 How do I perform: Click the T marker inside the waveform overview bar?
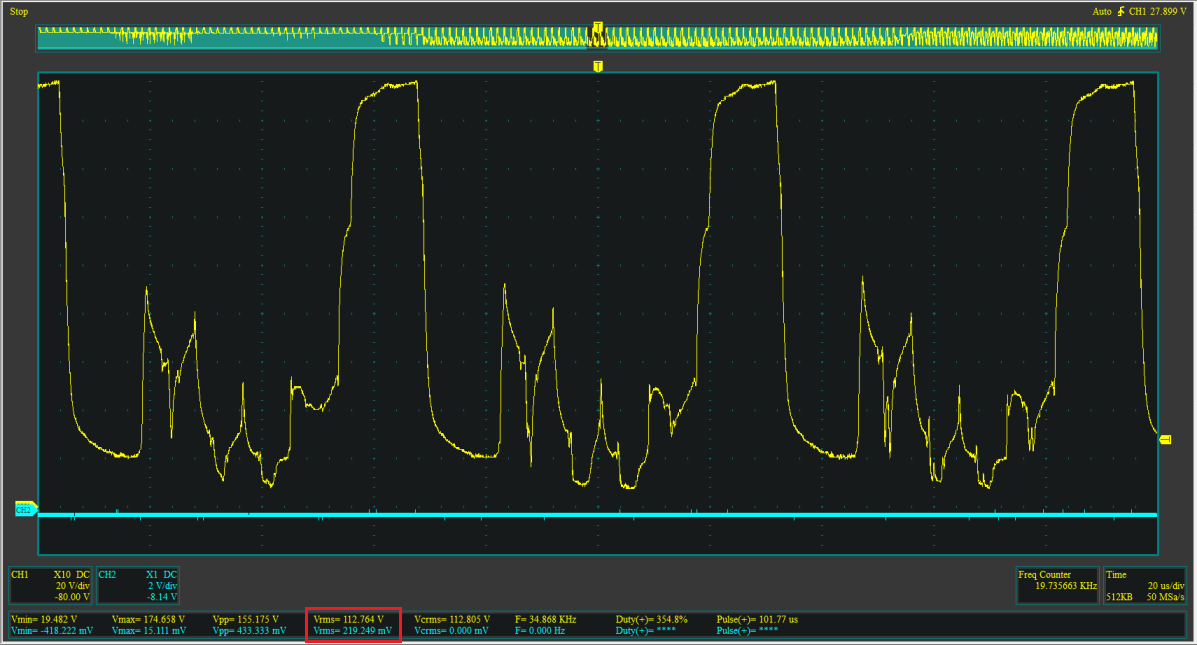pos(598,27)
